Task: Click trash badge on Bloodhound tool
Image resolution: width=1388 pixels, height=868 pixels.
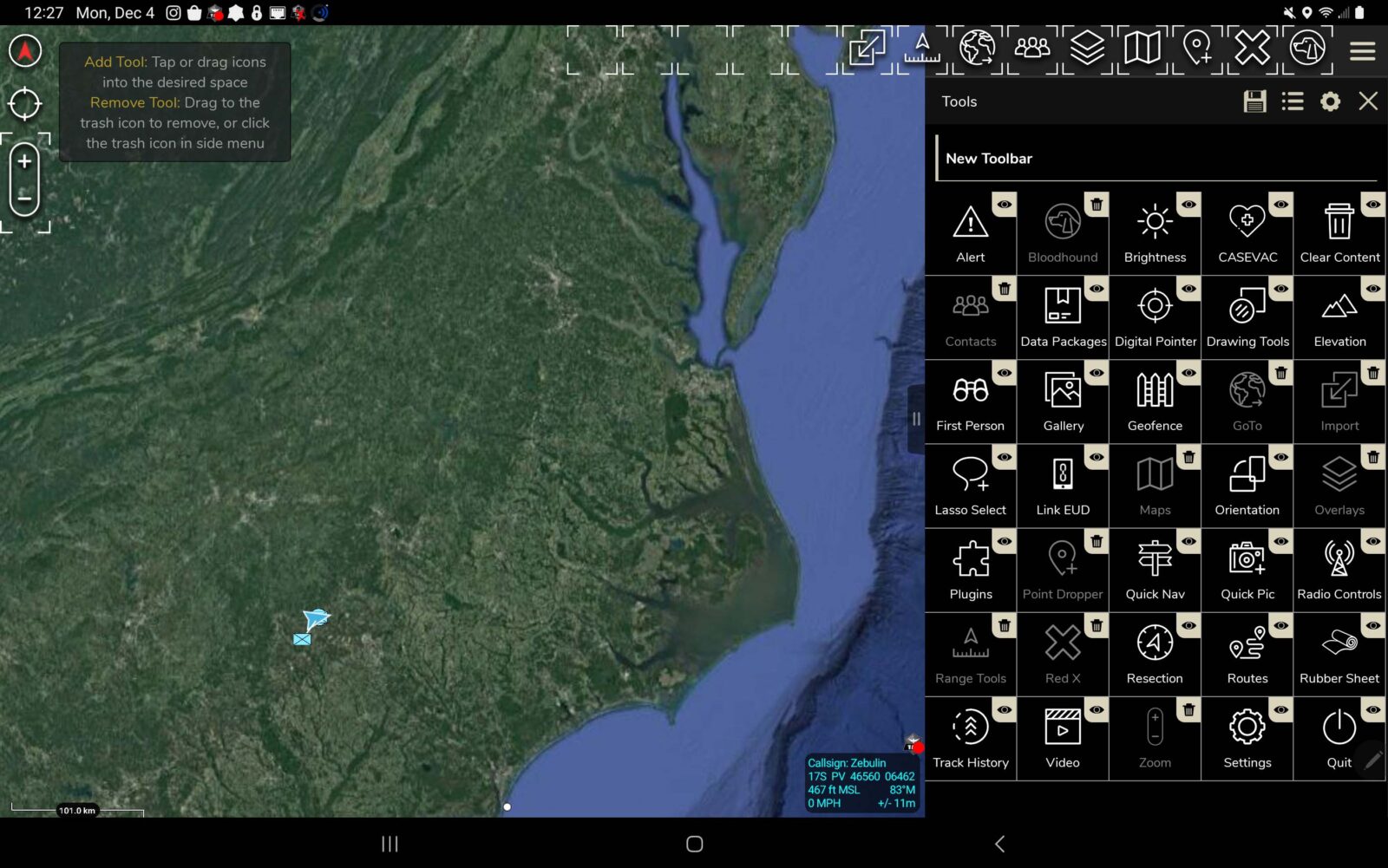Action: point(1097,205)
